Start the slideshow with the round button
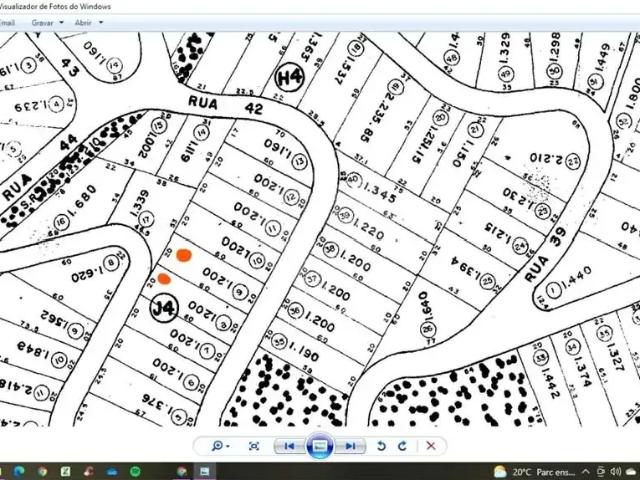 tap(320, 446)
